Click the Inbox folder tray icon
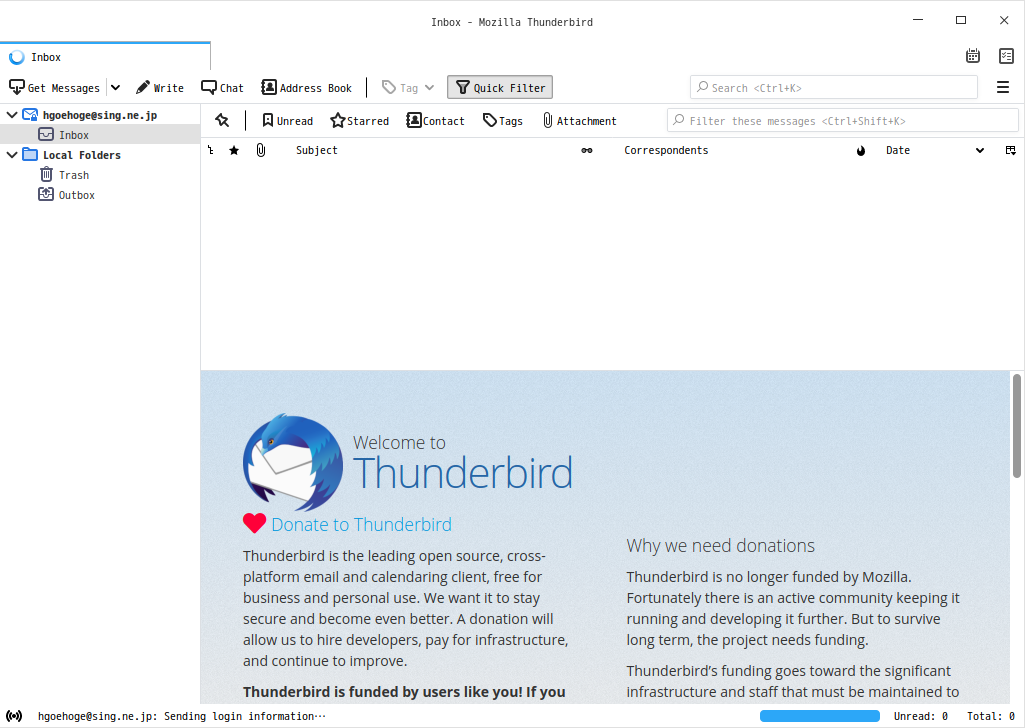Image resolution: width=1025 pixels, height=728 pixels. pyautogui.click(x=46, y=135)
